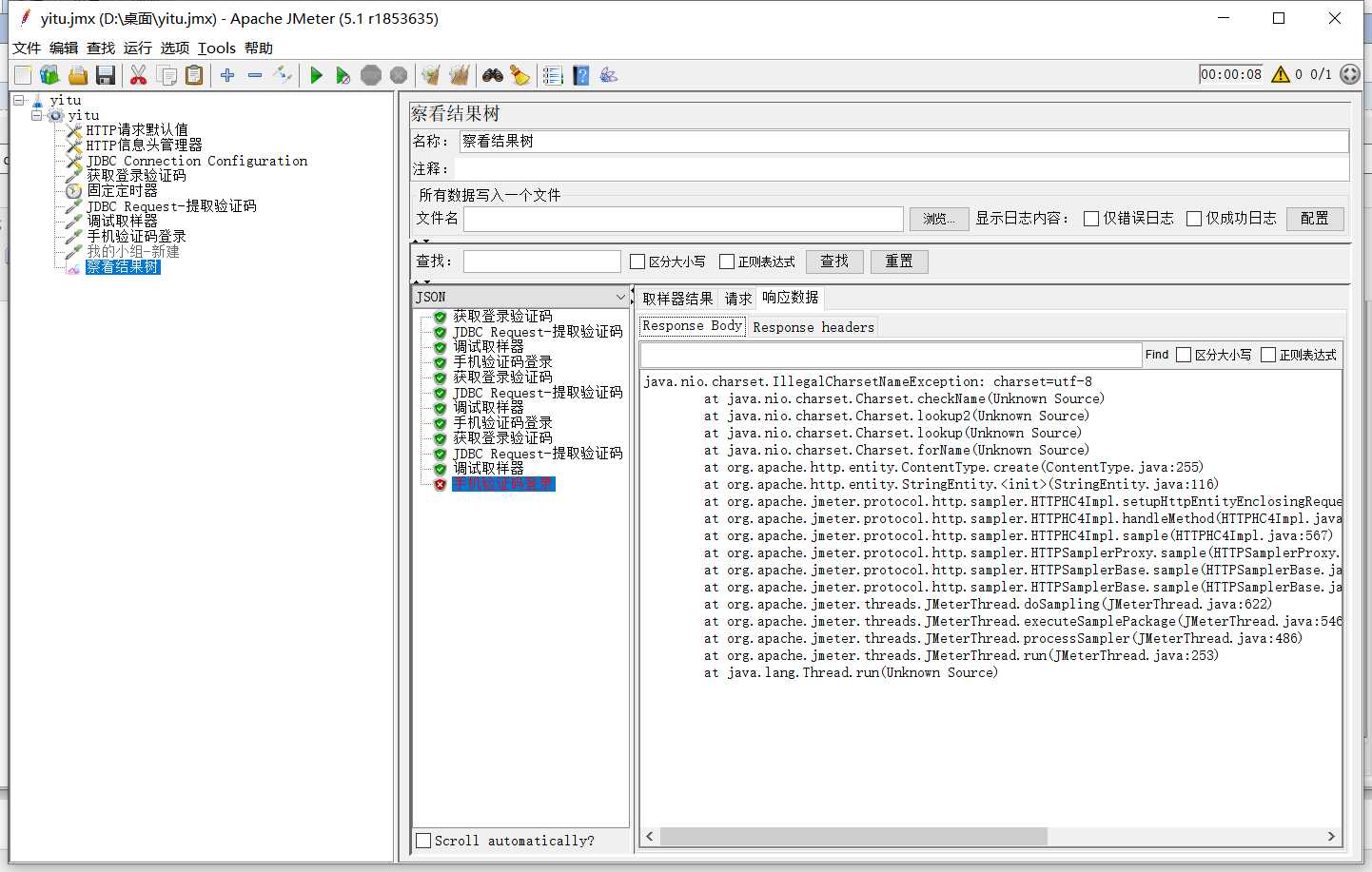Focus the 查找 text field
1372x872 pixels.
click(x=542, y=262)
